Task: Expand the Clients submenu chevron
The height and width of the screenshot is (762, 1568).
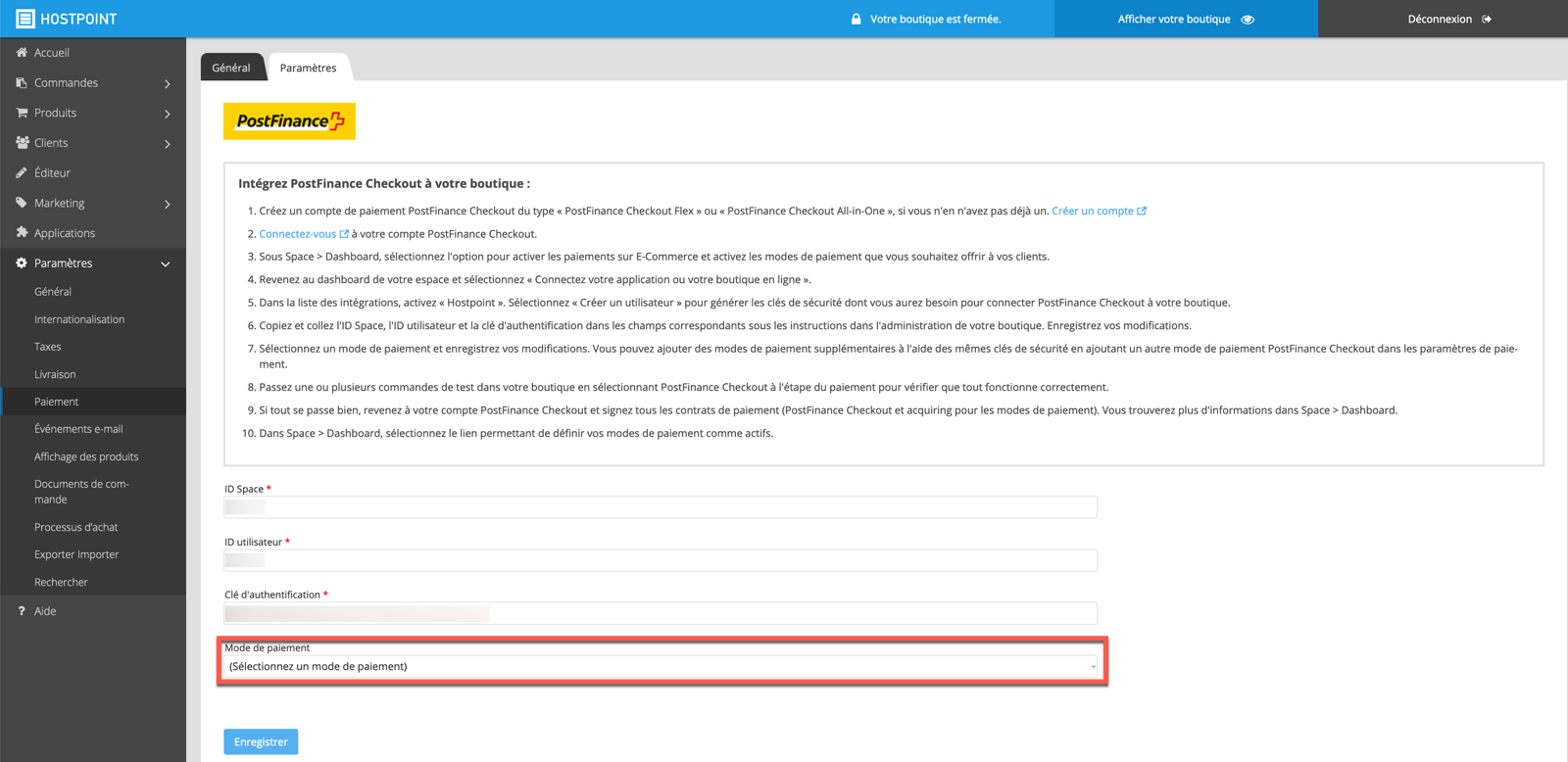Action: (168, 144)
